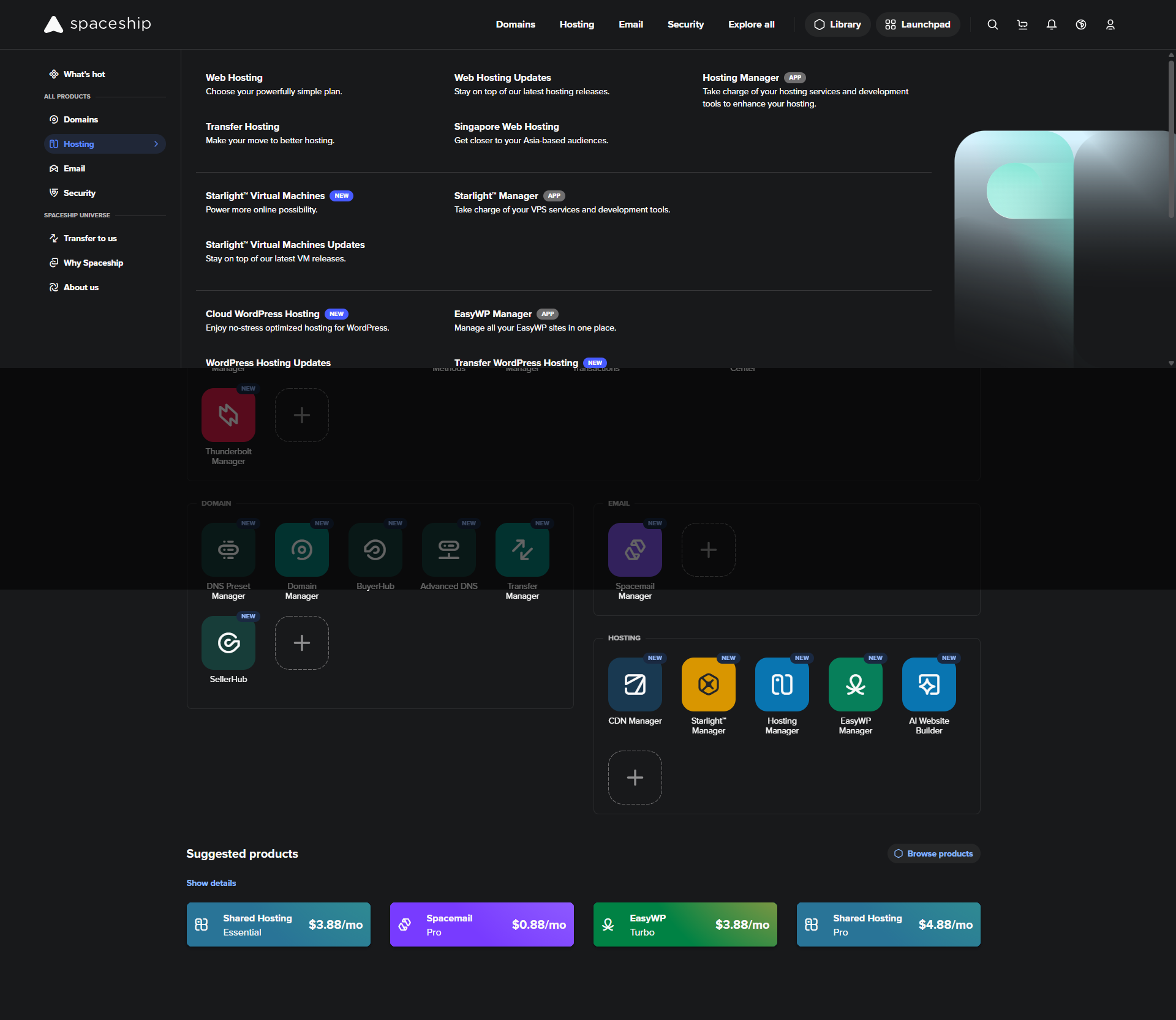Click the currency selector icon in header
Screen dimensions: 1176x1020
click(1080, 24)
